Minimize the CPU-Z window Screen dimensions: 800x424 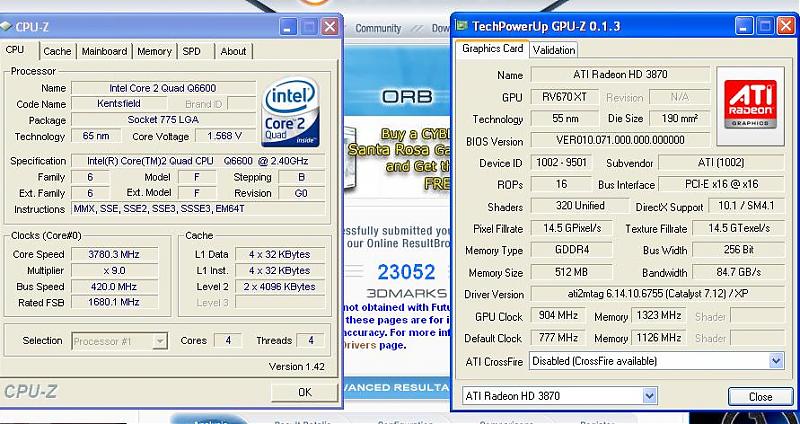[288, 27]
